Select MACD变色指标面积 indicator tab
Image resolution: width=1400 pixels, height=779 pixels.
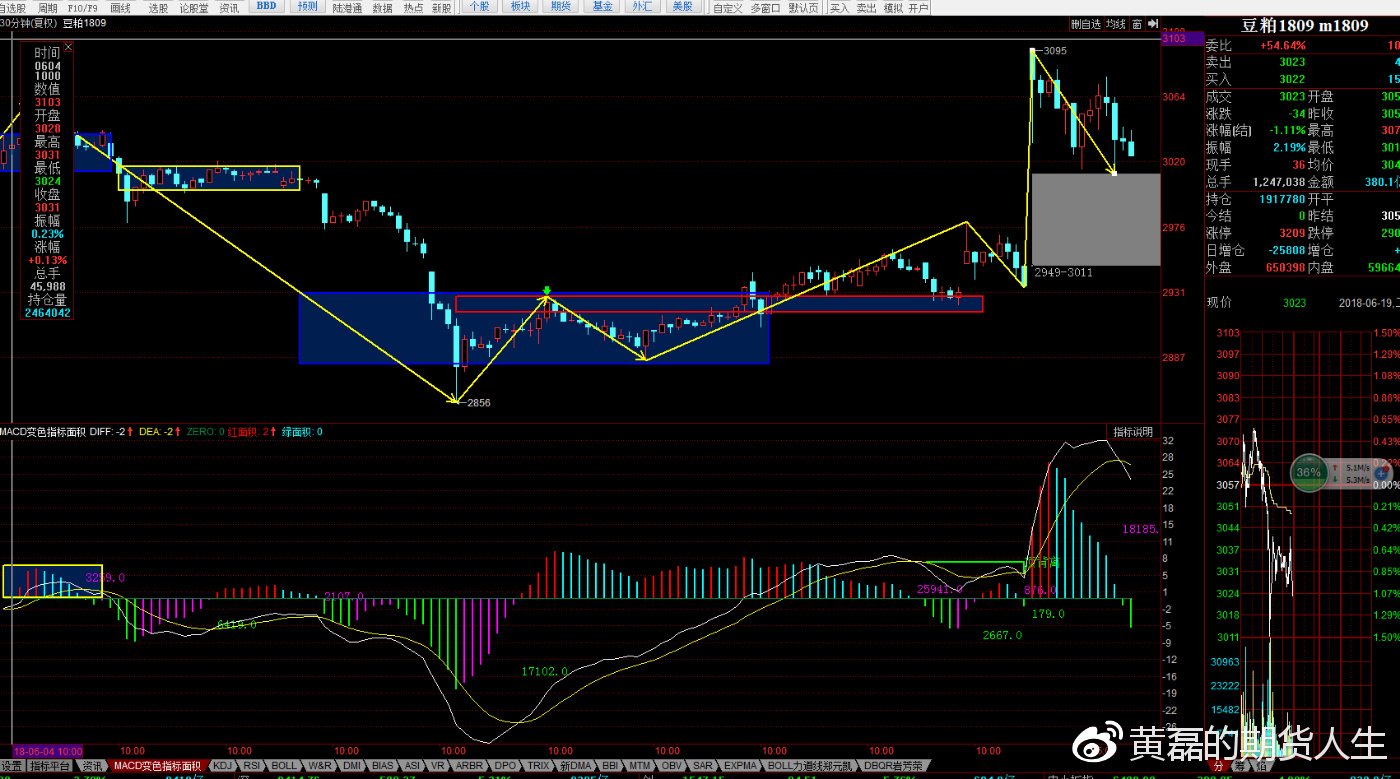(x=156, y=765)
